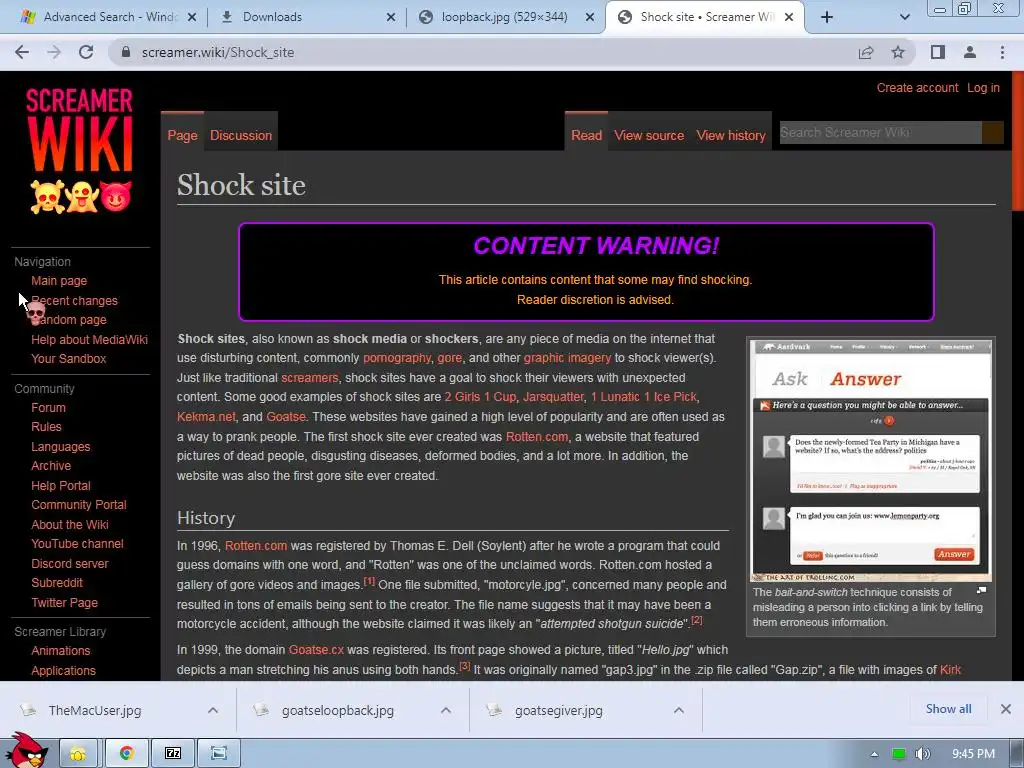Open Chrome from the taskbar

tap(126, 754)
